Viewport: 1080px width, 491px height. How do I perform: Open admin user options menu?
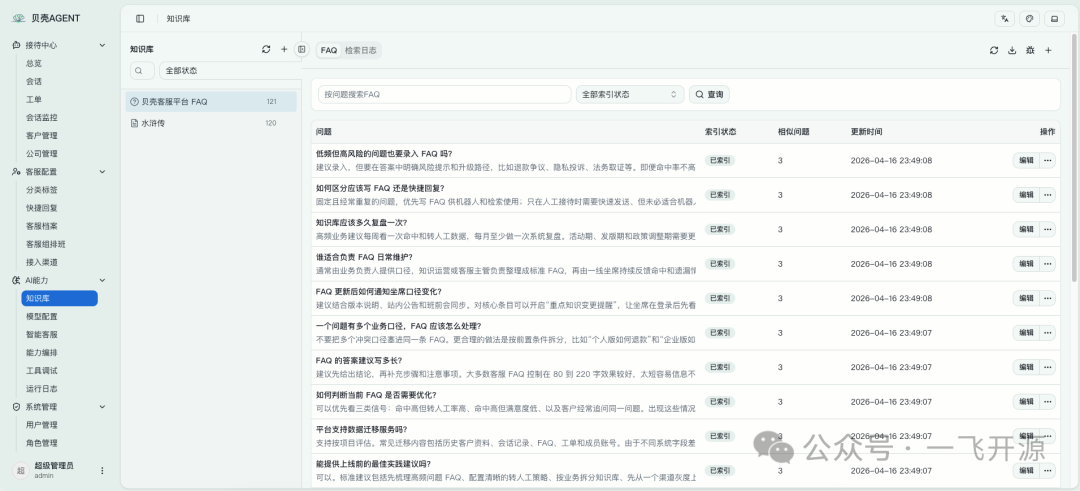(x=103, y=470)
